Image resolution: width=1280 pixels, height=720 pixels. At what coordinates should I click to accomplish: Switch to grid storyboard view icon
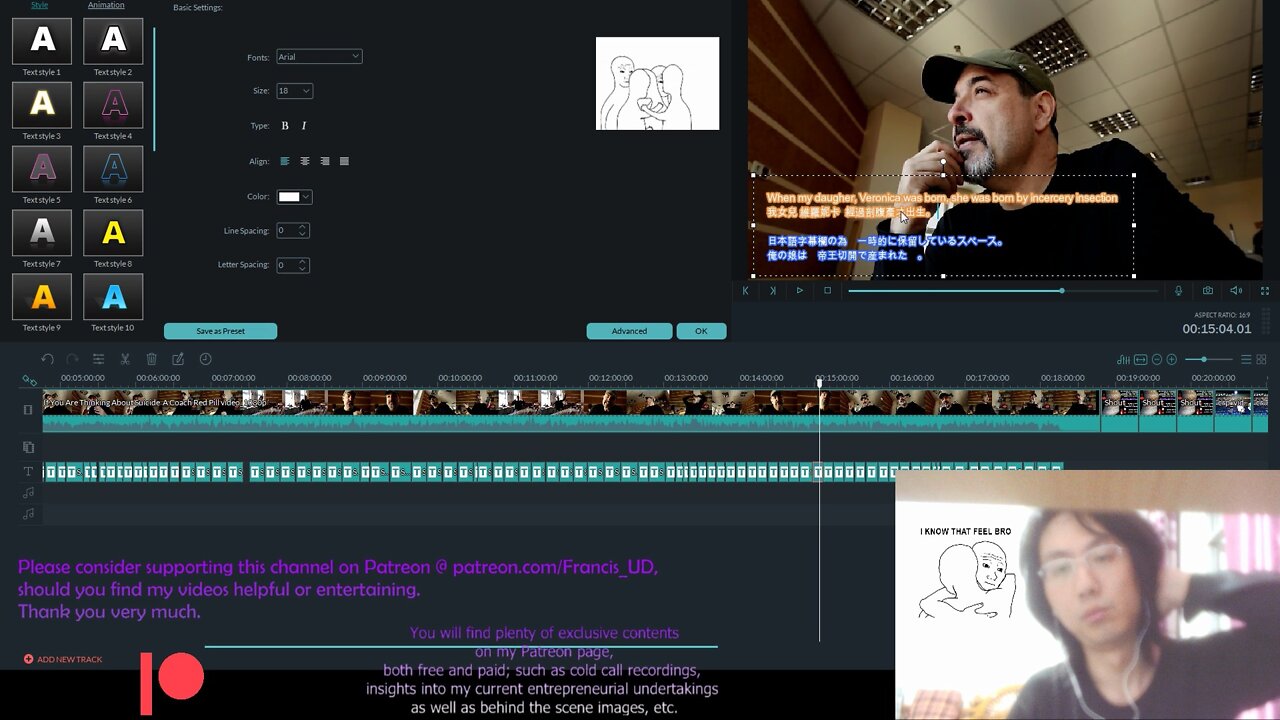click(1261, 359)
